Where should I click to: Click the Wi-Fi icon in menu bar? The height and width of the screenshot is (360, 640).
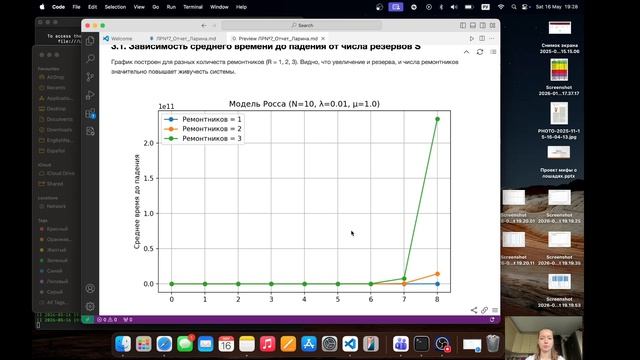click(501, 7)
